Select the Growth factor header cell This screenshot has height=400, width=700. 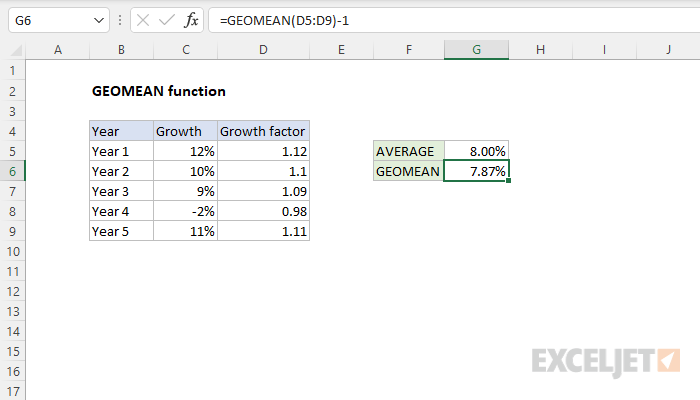pos(263,131)
